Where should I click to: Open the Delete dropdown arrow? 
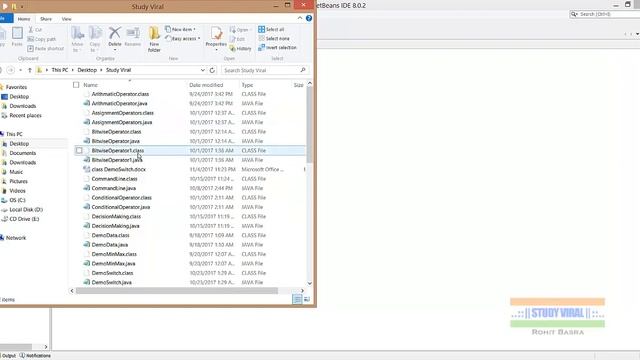[x=115, y=50]
